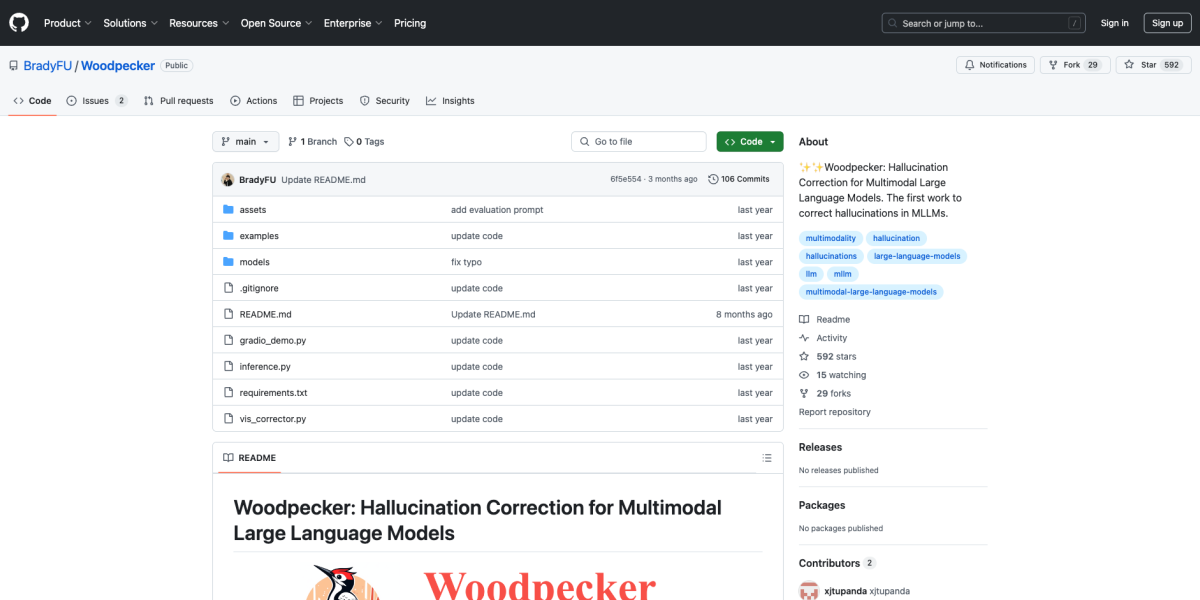Click the Go to file search field
Image resolution: width=1200 pixels, height=600 pixels.
coord(638,141)
